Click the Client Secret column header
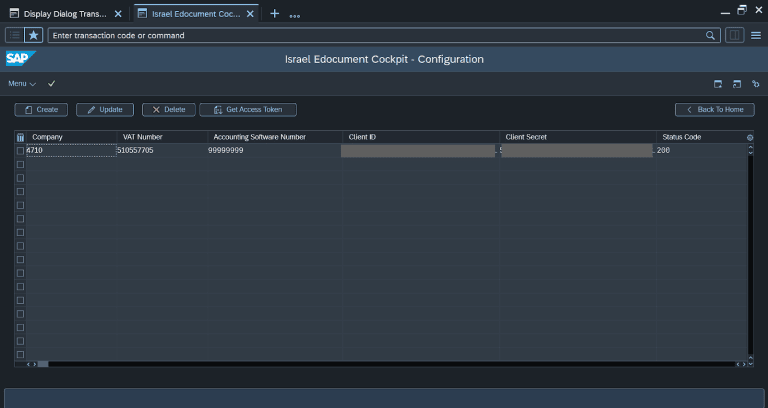The width and height of the screenshot is (768, 408). click(578, 137)
